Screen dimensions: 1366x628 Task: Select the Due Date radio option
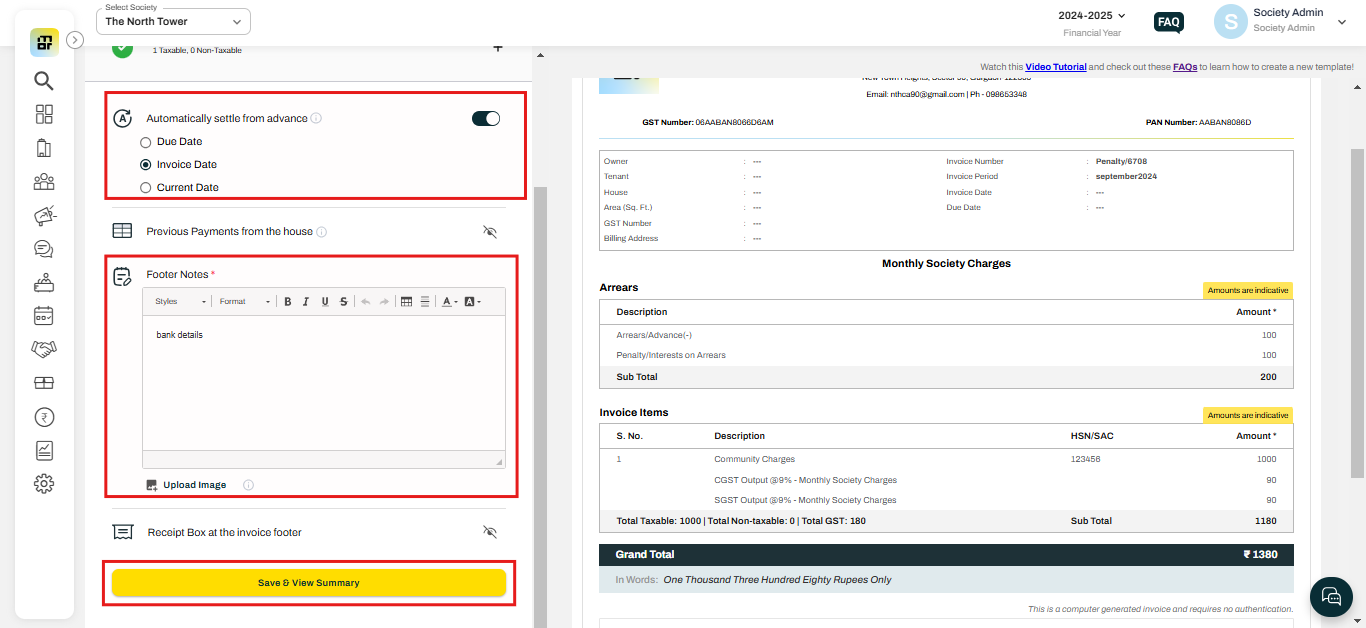click(x=146, y=141)
